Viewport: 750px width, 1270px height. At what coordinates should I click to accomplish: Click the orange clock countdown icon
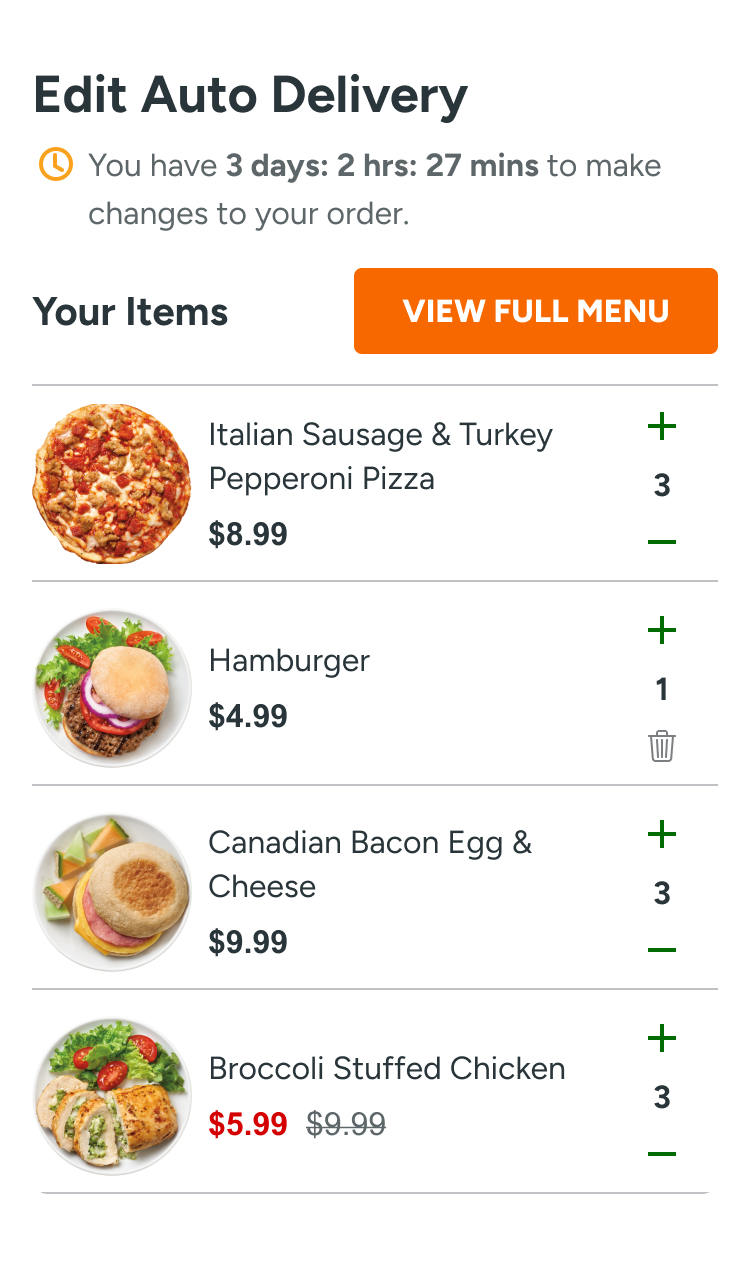coord(56,164)
